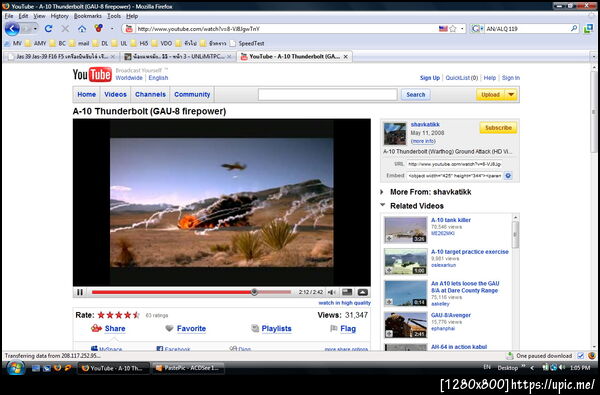Expand More From: shavkatikk section
This screenshot has width=600, height=395.
[x=382, y=192]
